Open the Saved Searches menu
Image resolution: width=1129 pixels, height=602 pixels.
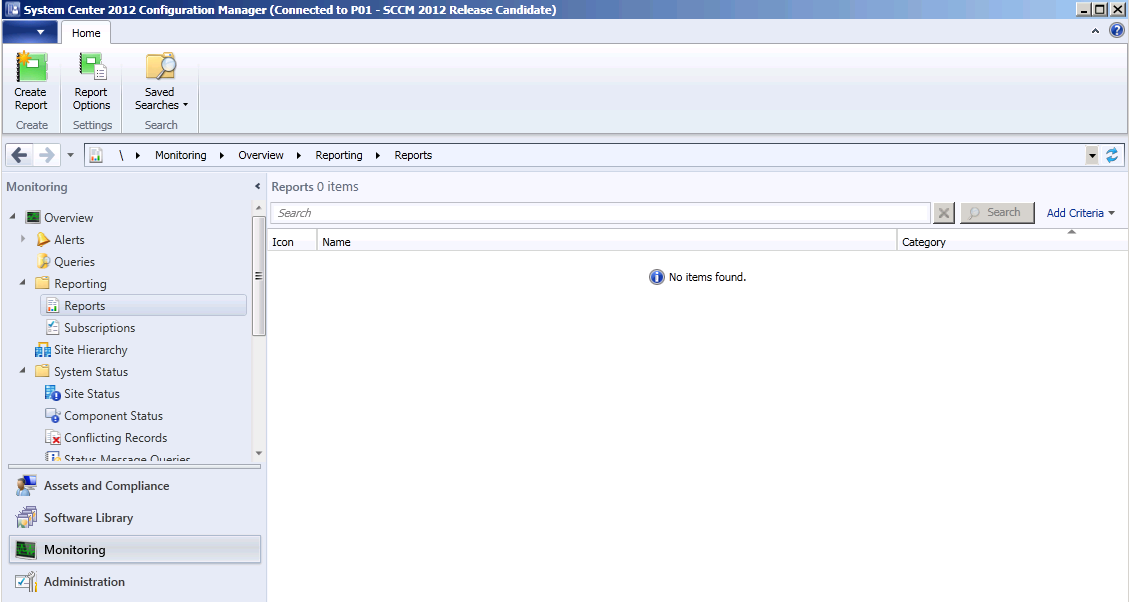(x=161, y=81)
